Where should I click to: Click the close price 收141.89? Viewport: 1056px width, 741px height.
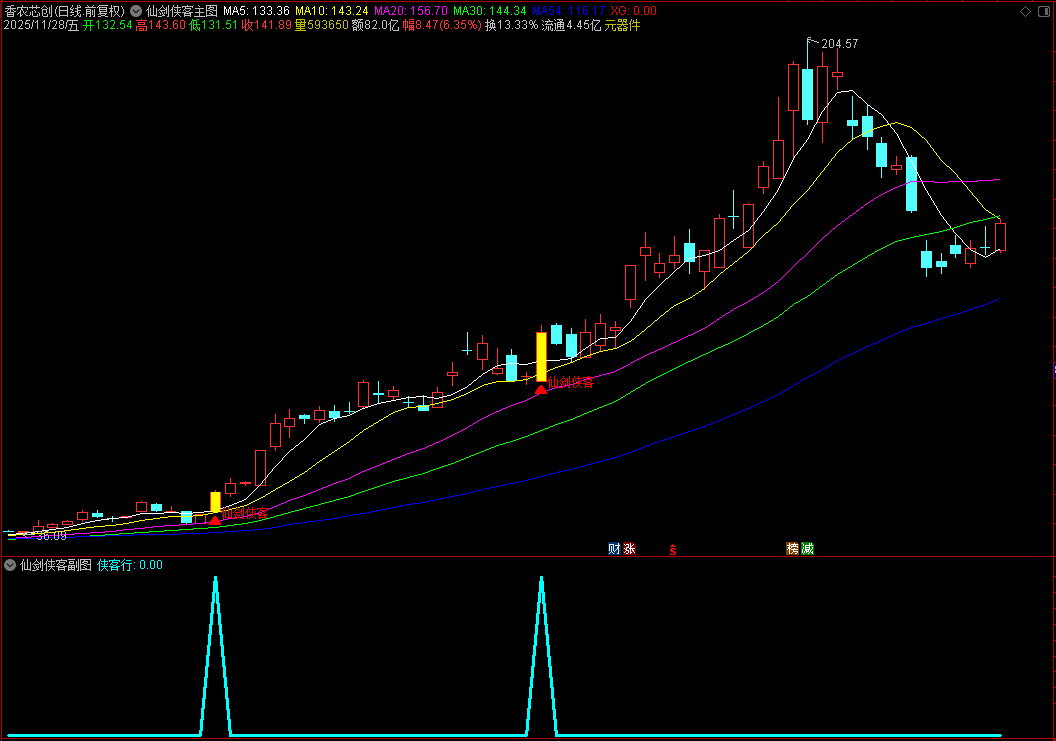click(267, 26)
